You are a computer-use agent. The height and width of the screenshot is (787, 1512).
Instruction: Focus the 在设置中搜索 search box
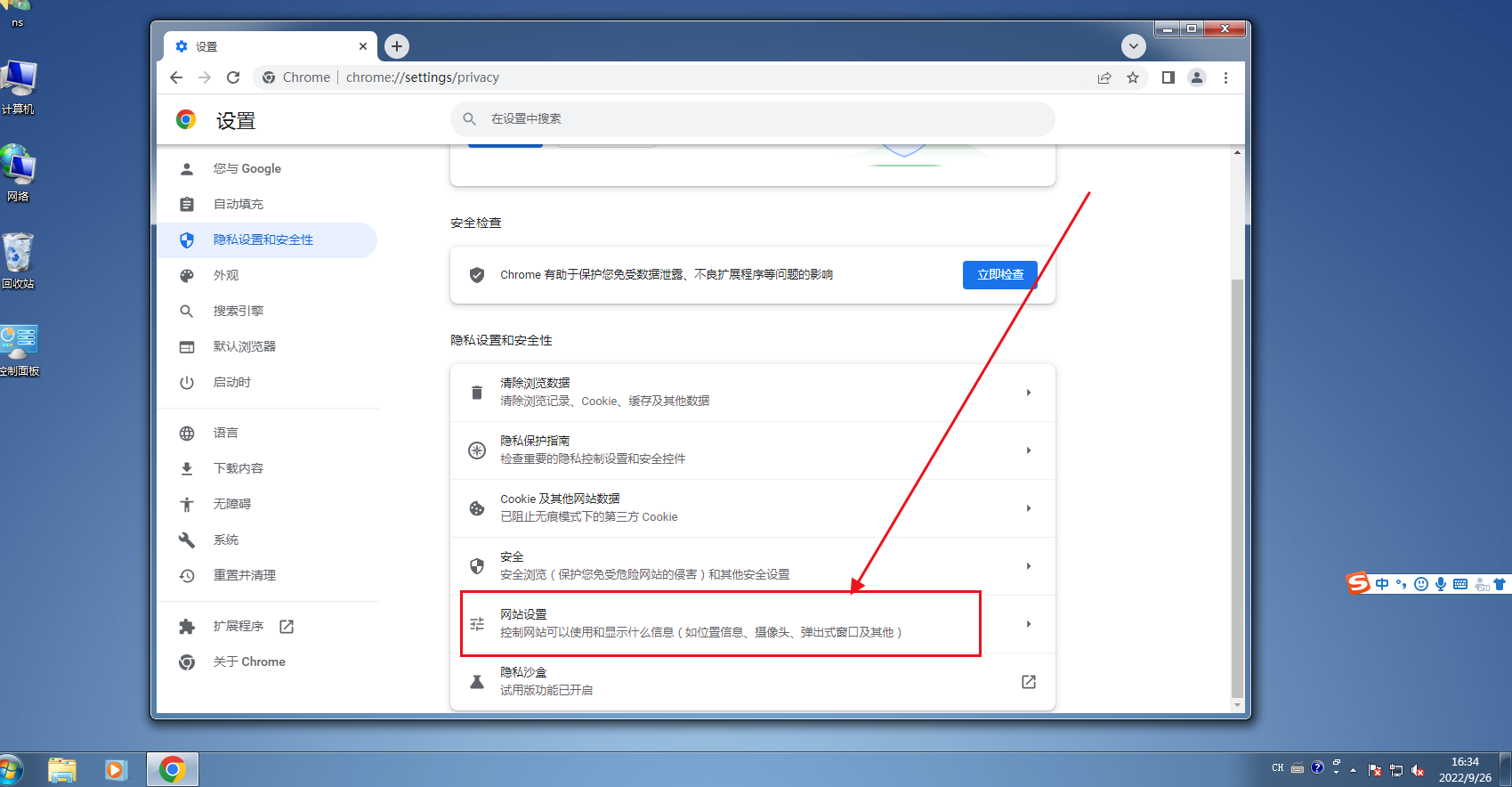coord(753,118)
